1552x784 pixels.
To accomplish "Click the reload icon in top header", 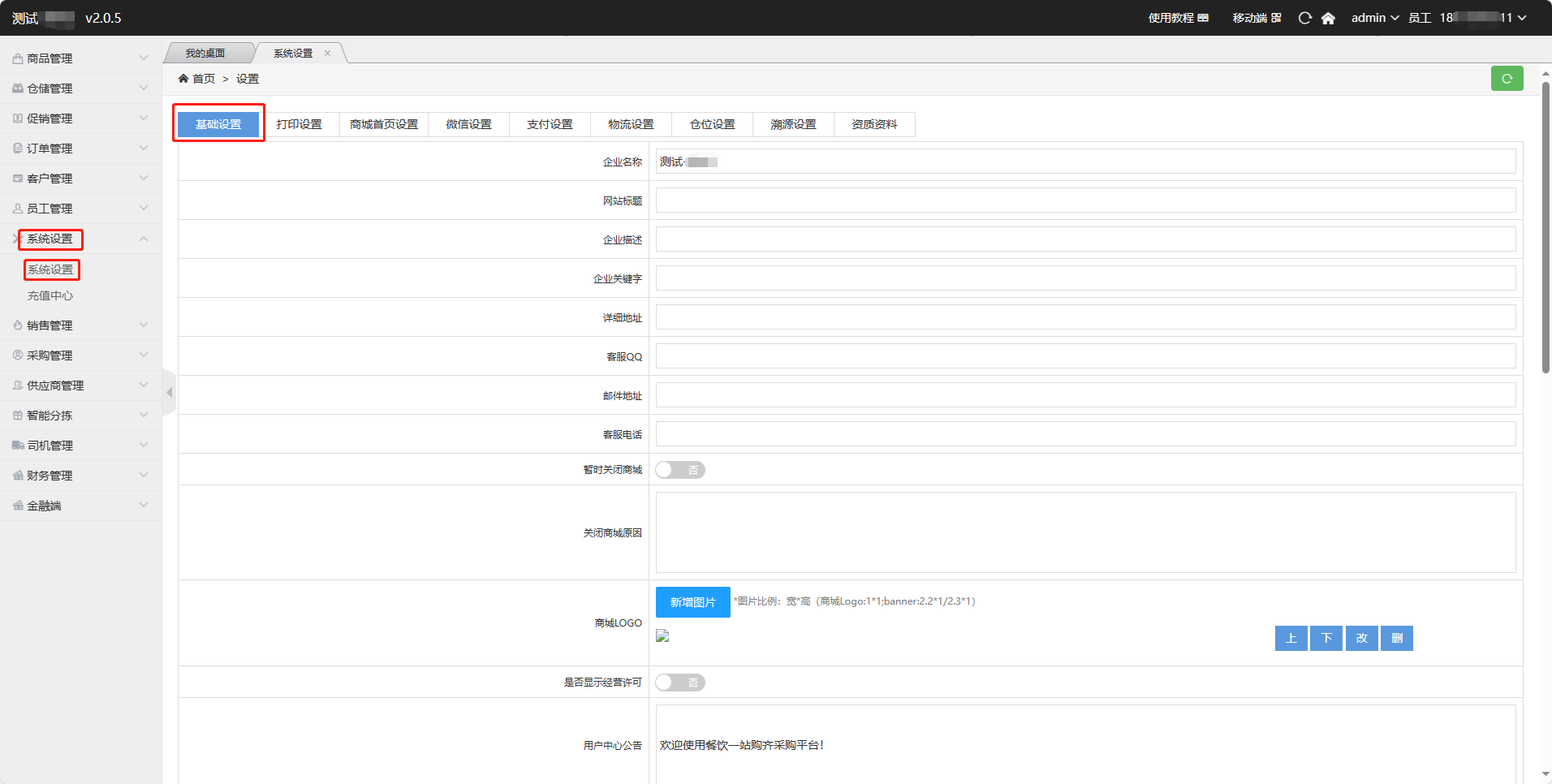I will click(x=1304, y=18).
